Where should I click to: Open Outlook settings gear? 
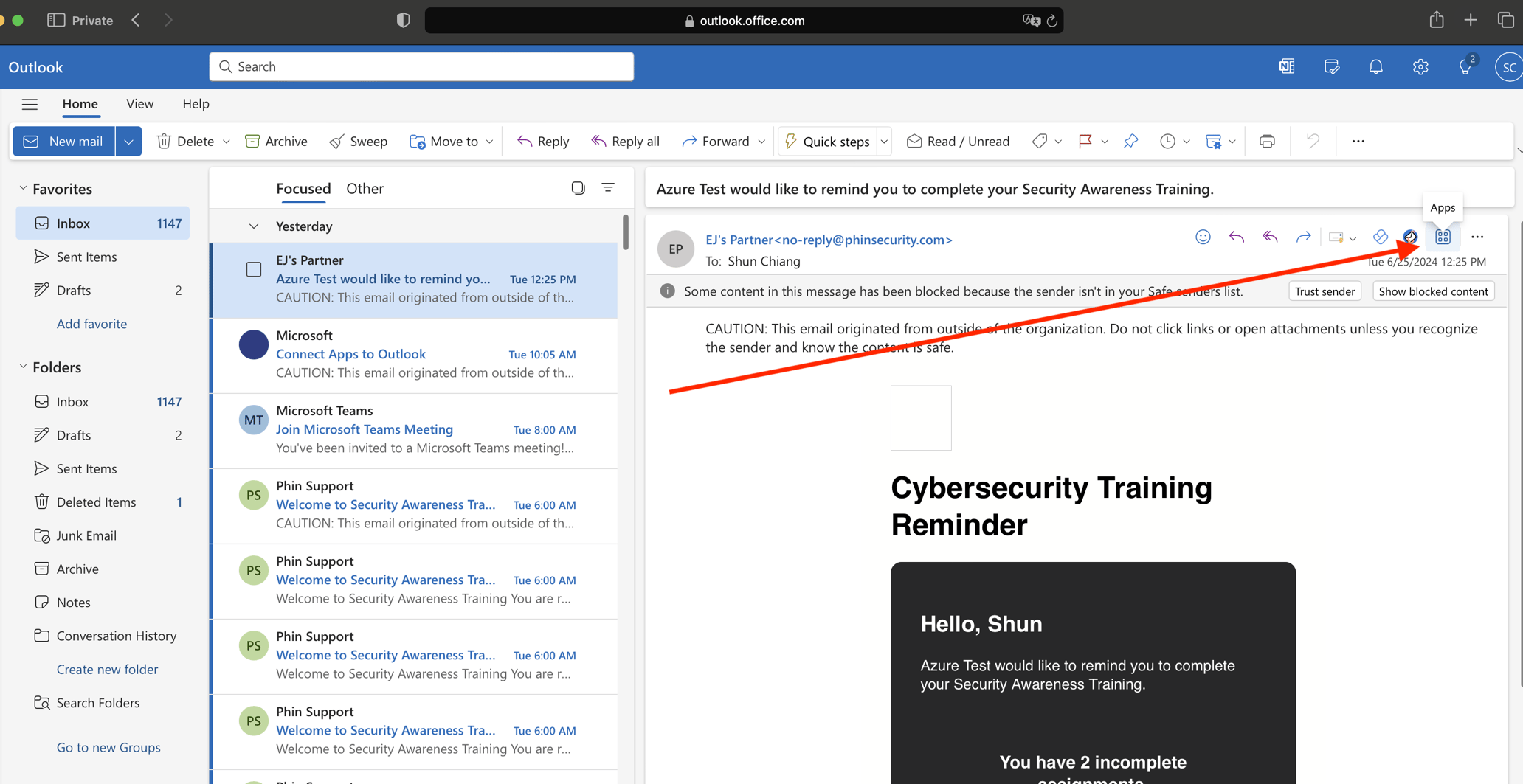point(1420,66)
